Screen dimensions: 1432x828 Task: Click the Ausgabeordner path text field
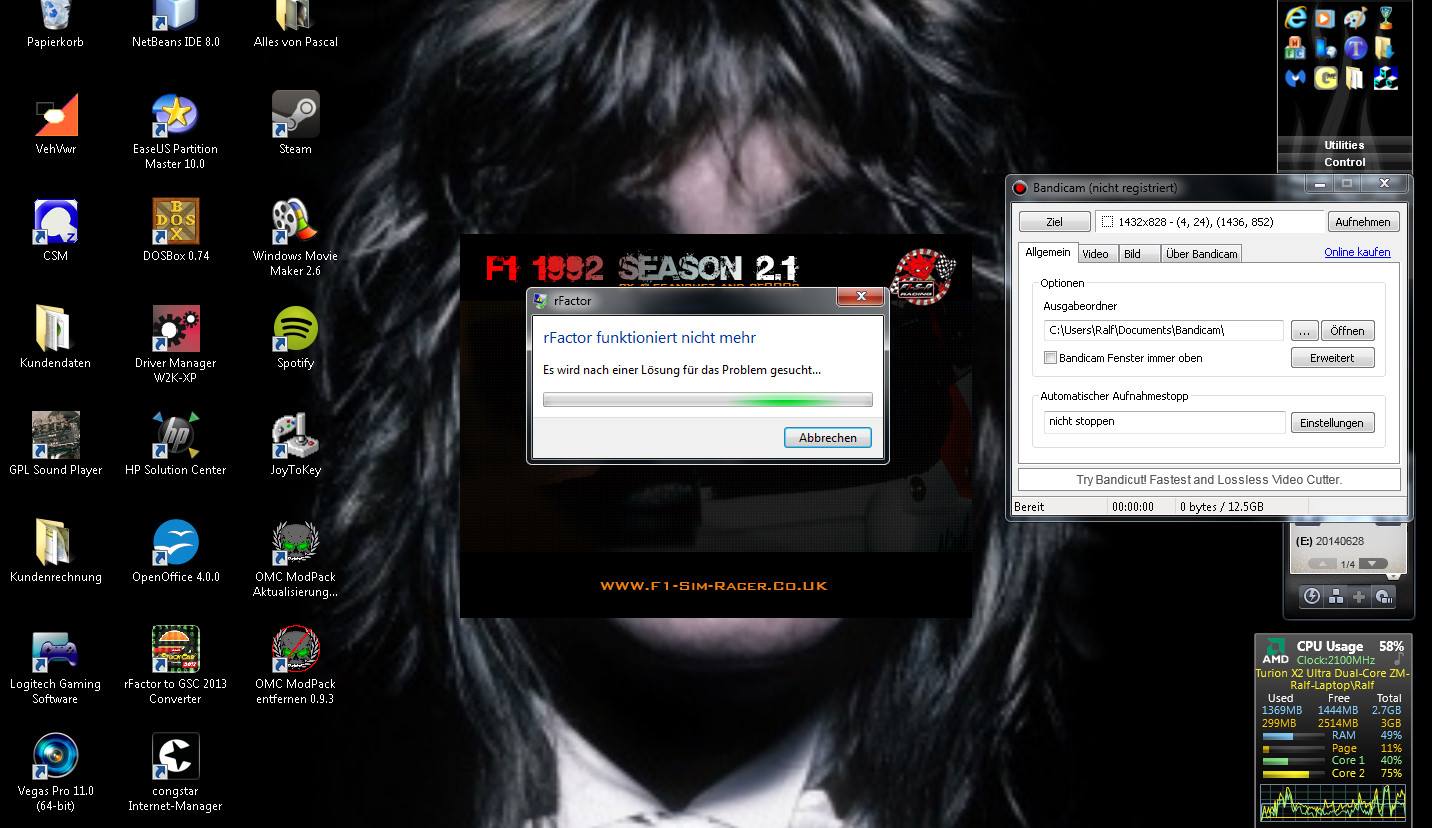coord(1163,330)
